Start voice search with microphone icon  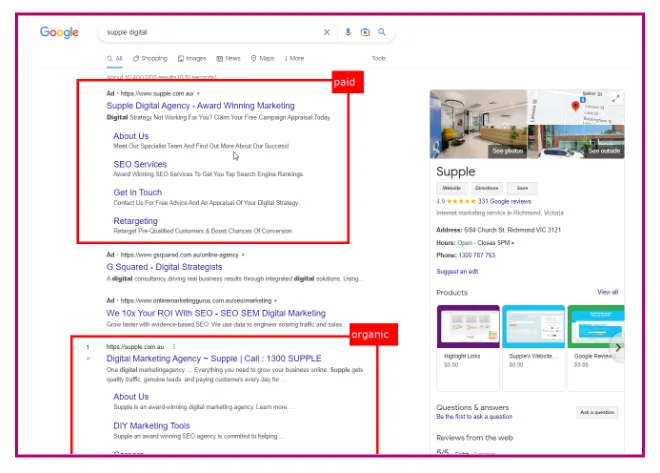point(348,32)
